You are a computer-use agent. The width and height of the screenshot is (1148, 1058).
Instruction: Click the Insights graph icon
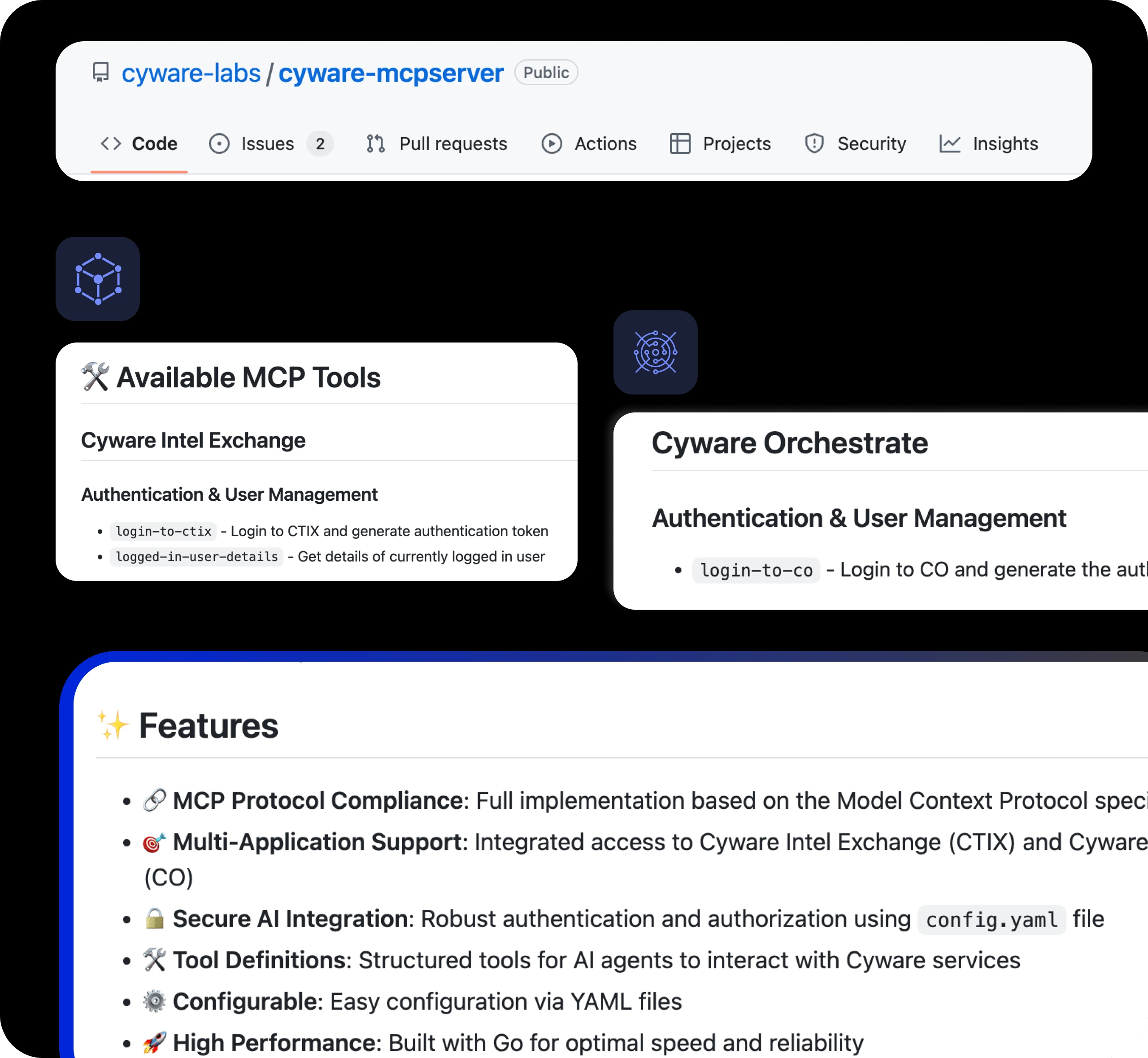[x=950, y=144]
